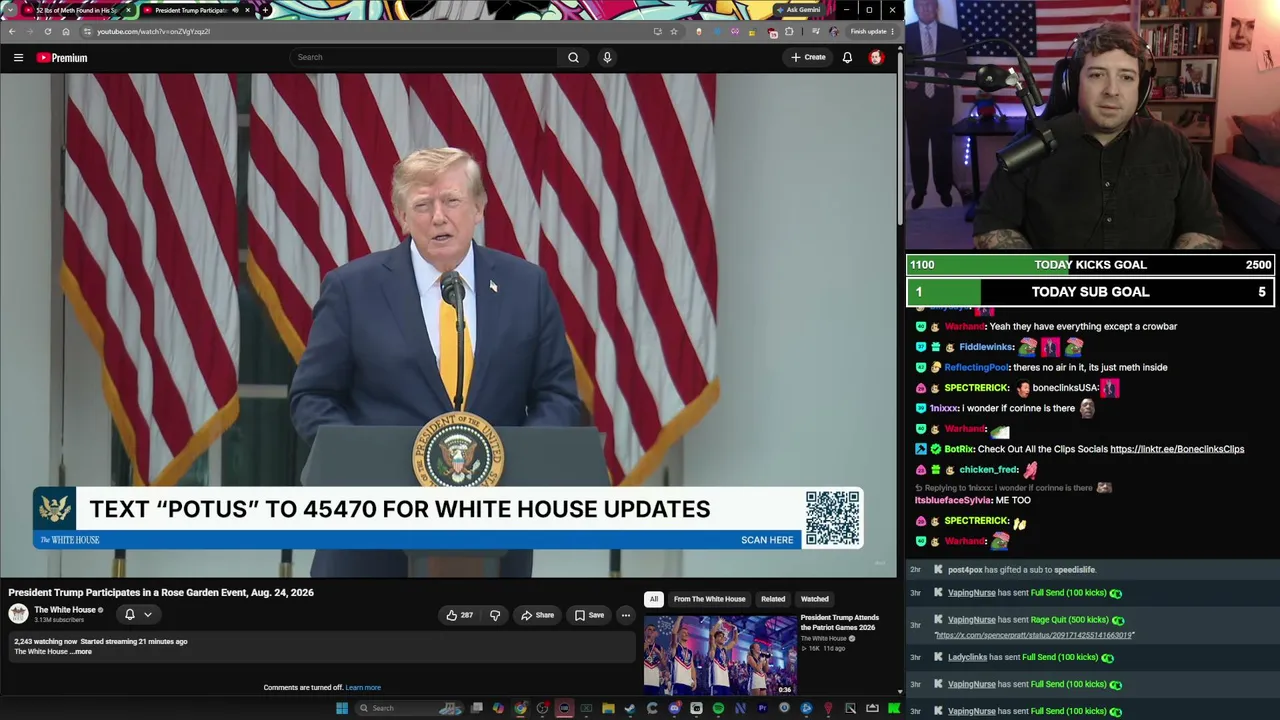Viewport: 1280px width, 720px height.
Task: Select the All filter chip
Action: click(653, 599)
